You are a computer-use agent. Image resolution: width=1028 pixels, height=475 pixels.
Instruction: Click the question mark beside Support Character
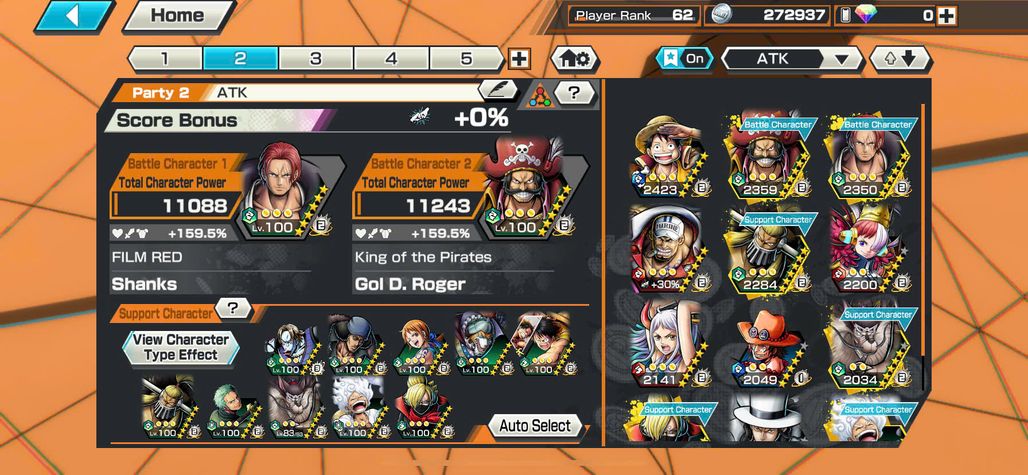pos(233,307)
